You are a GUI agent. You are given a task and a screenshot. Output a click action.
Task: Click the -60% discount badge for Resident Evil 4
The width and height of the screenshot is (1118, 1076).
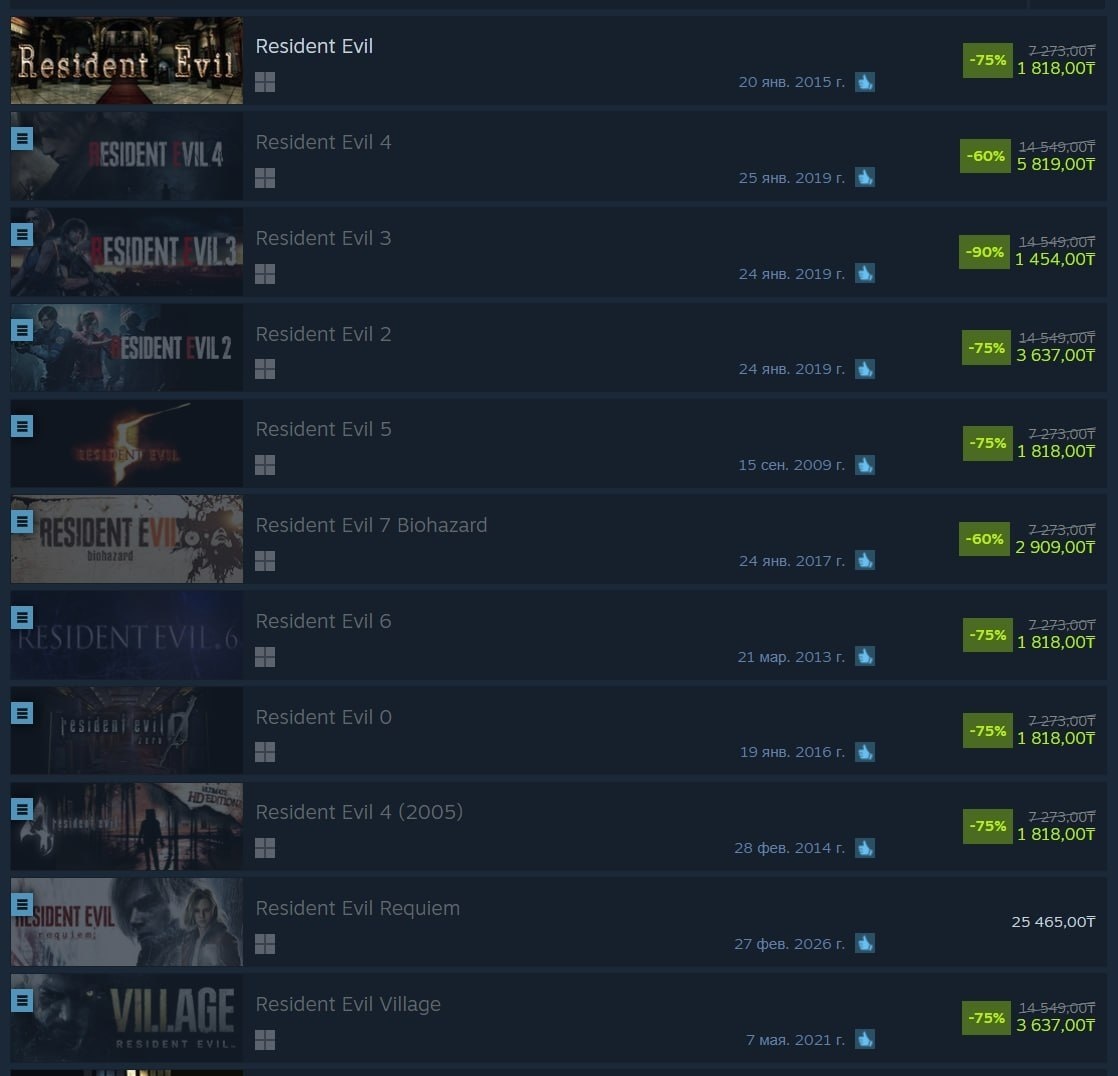[x=985, y=156]
